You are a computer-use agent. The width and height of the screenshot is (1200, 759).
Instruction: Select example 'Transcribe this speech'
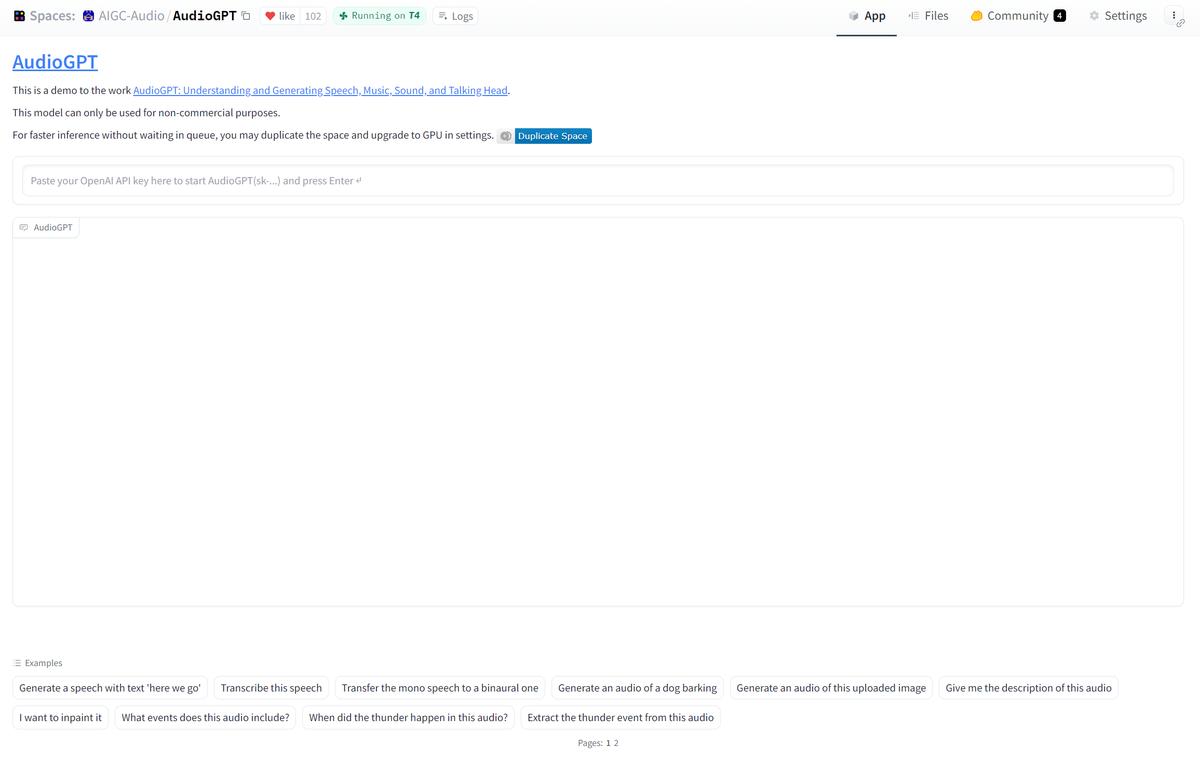coord(271,688)
